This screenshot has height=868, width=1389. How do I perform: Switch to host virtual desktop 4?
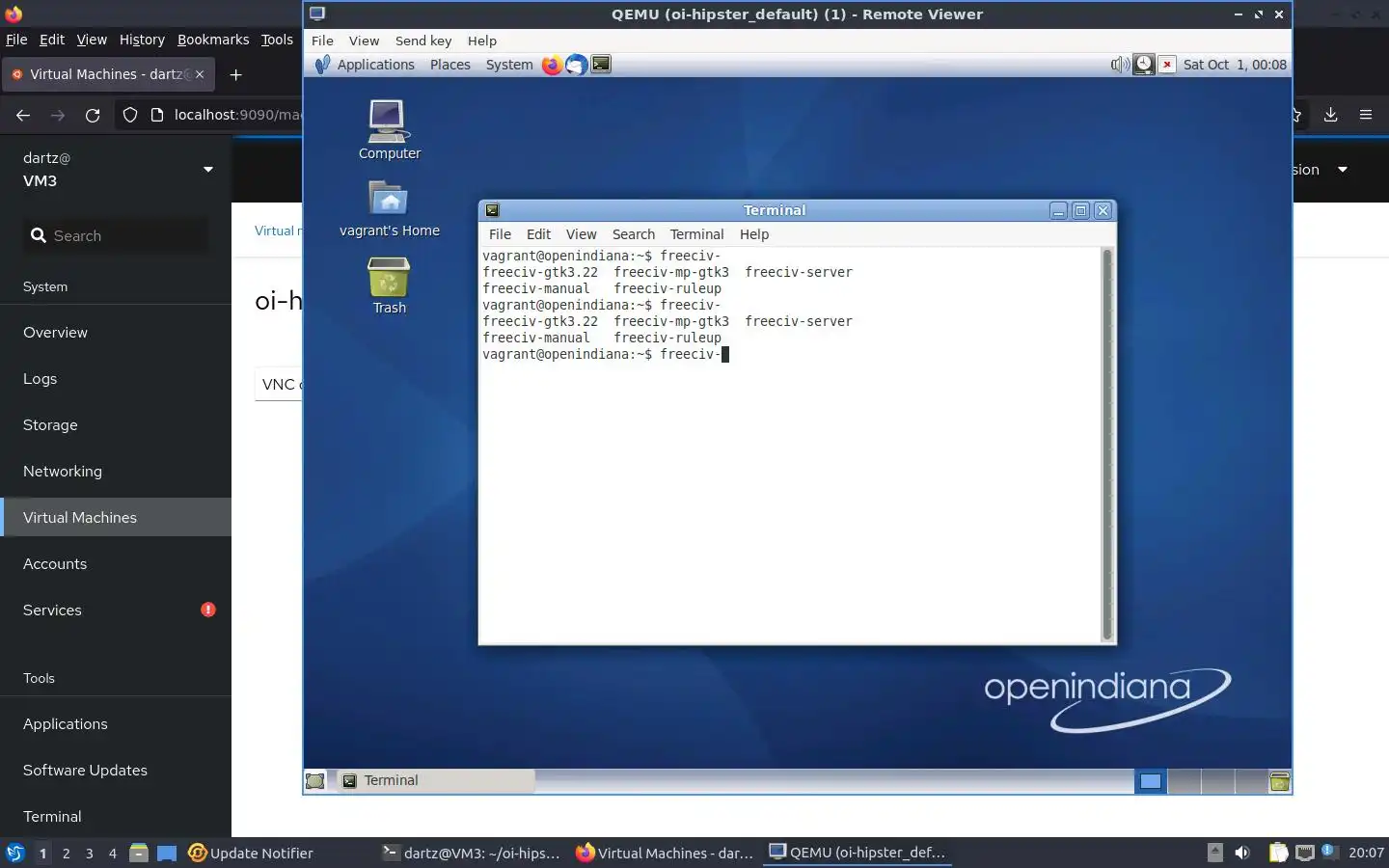[113, 853]
